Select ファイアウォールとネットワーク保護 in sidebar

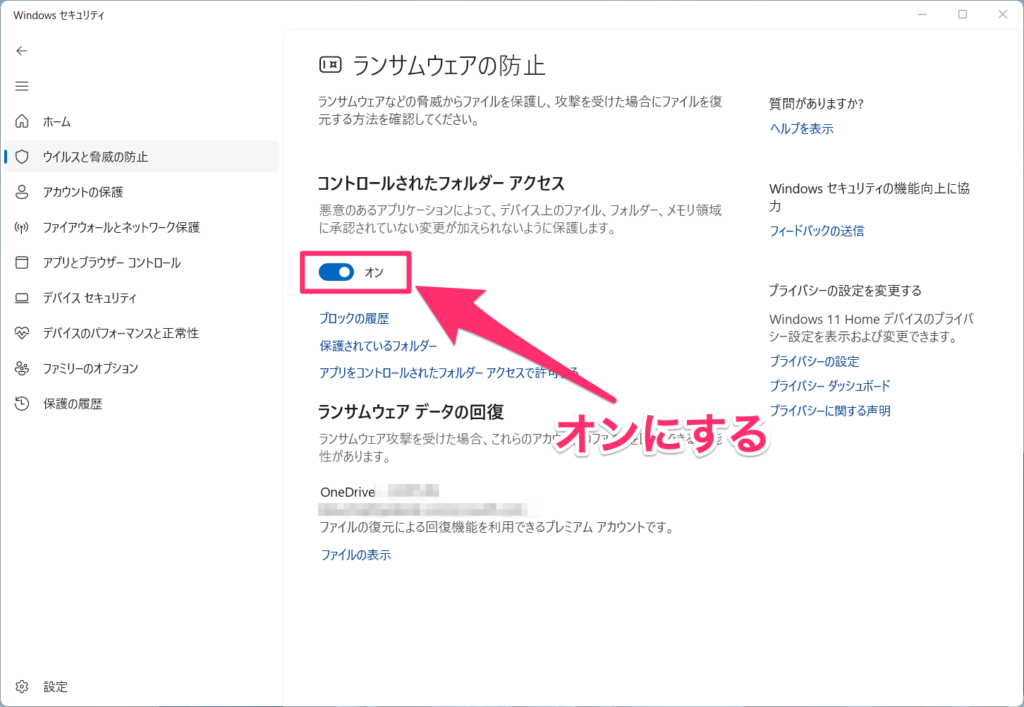121,227
